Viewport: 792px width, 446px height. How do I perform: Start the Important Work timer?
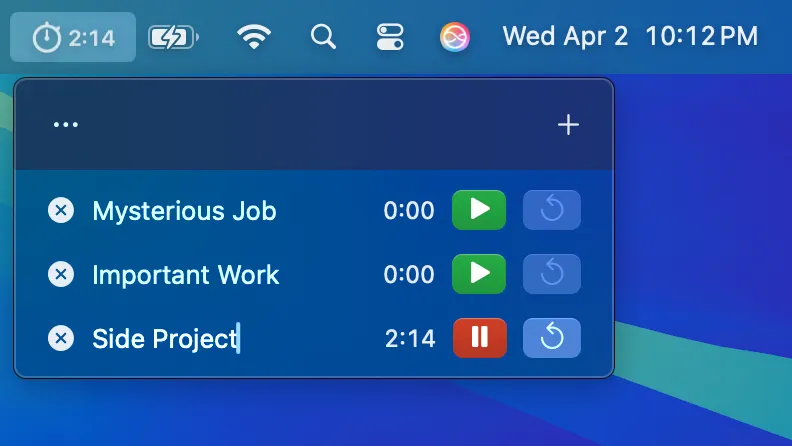point(479,274)
